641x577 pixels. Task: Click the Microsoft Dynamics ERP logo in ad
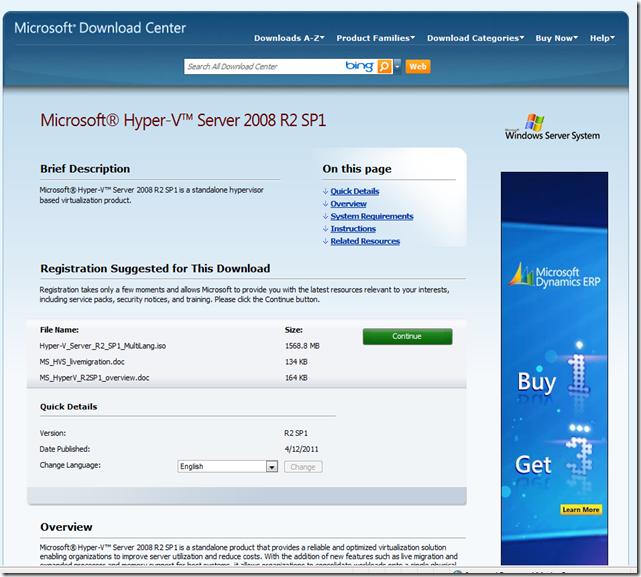tap(551, 281)
